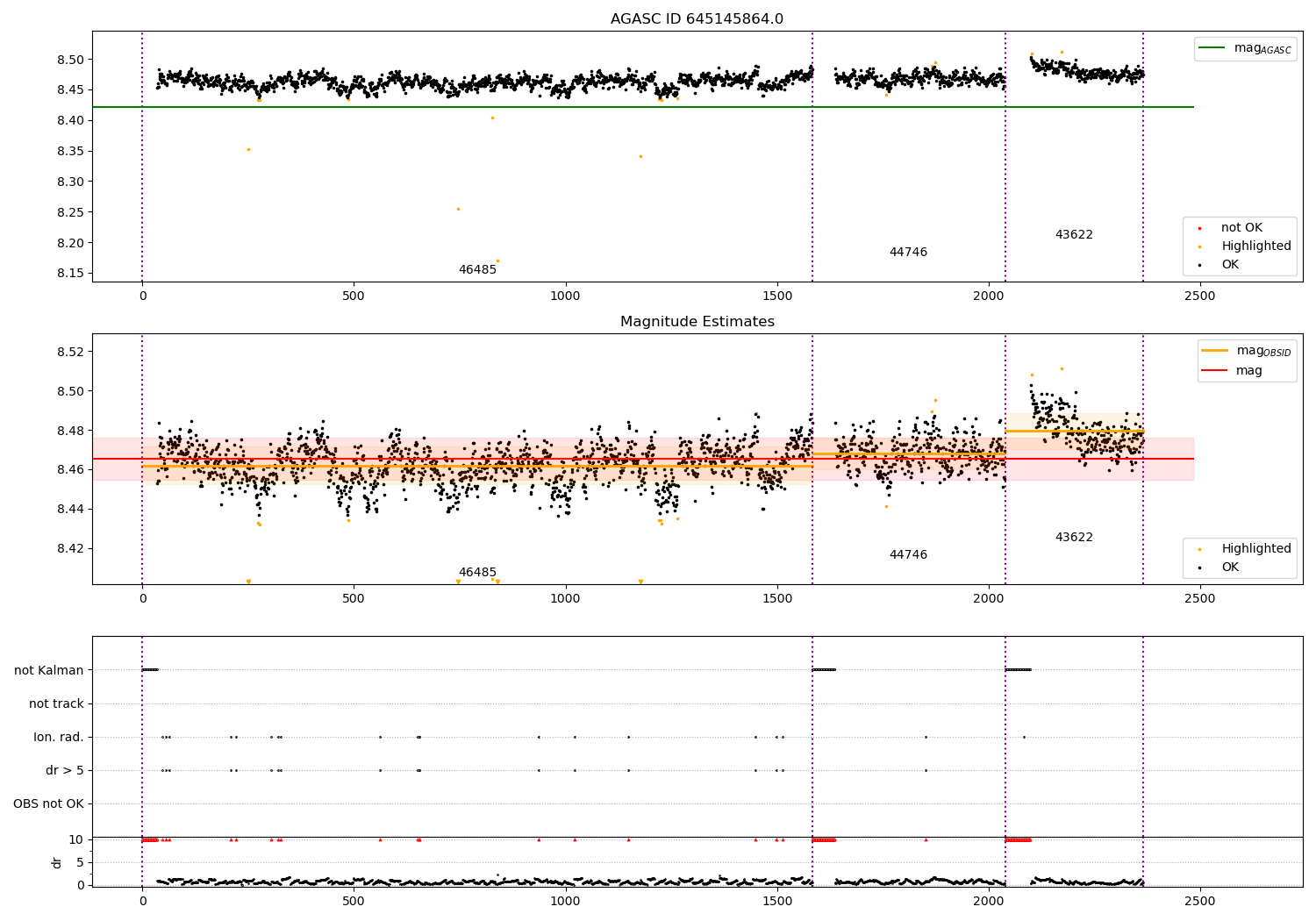Select the 'Ion. rad.' row label
This screenshot has width=1316, height=921.
coord(59,737)
